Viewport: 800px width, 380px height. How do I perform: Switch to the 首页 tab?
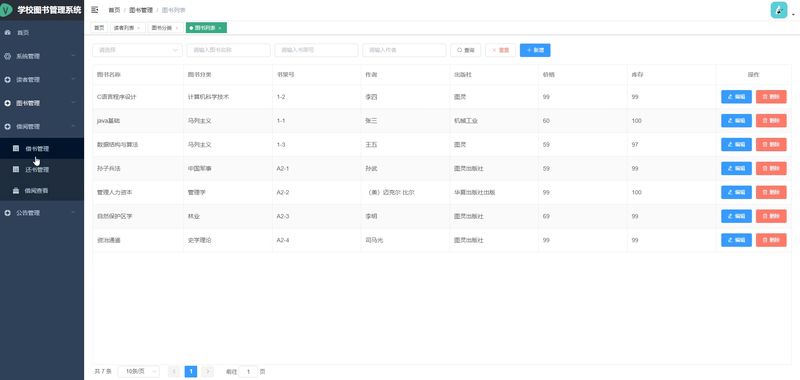pos(99,28)
